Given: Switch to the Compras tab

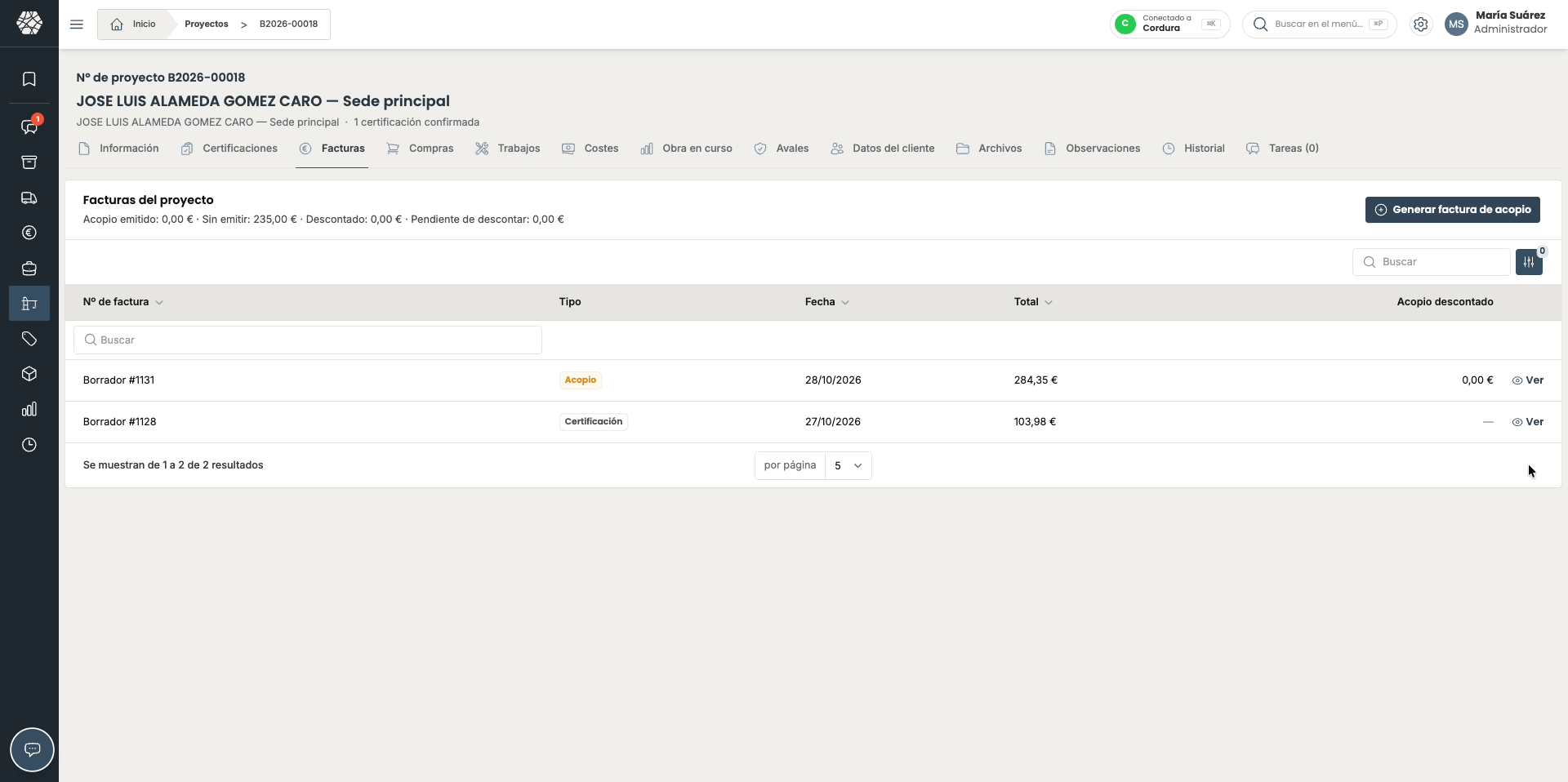Looking at the screenshot, I should (420, 149).
